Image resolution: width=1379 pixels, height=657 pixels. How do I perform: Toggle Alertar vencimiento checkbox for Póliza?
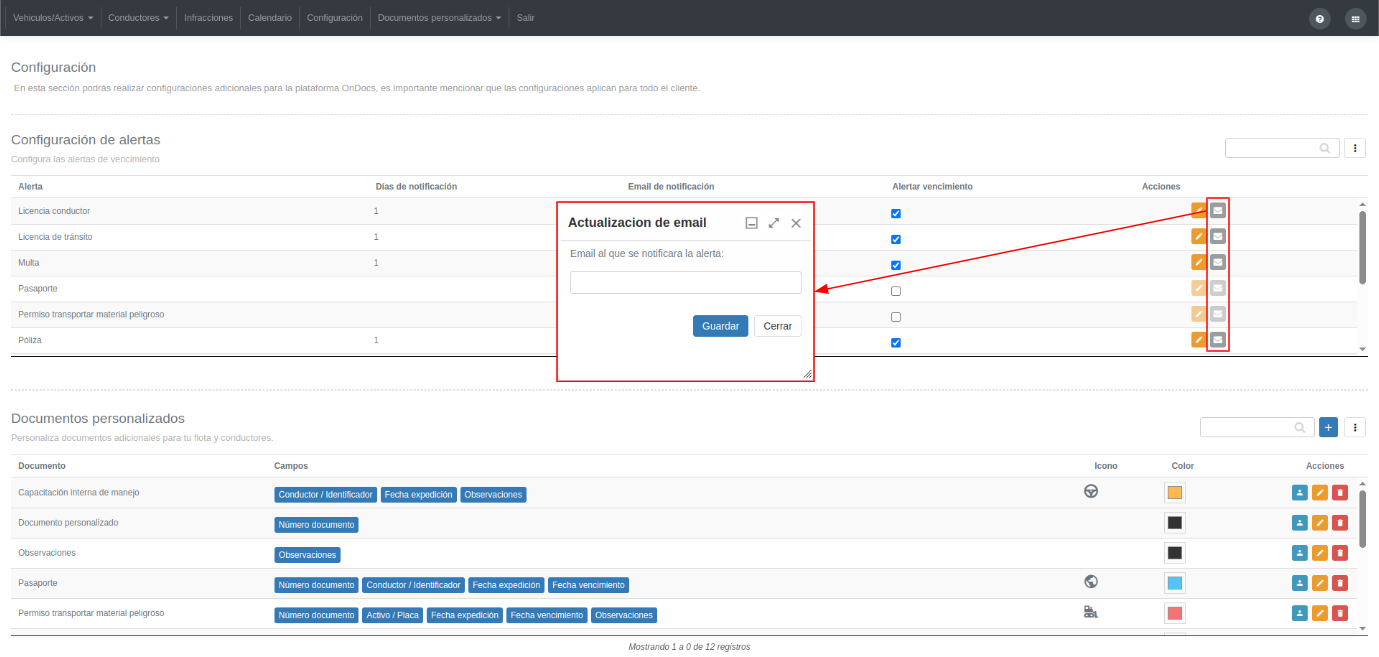pos(896,343)
